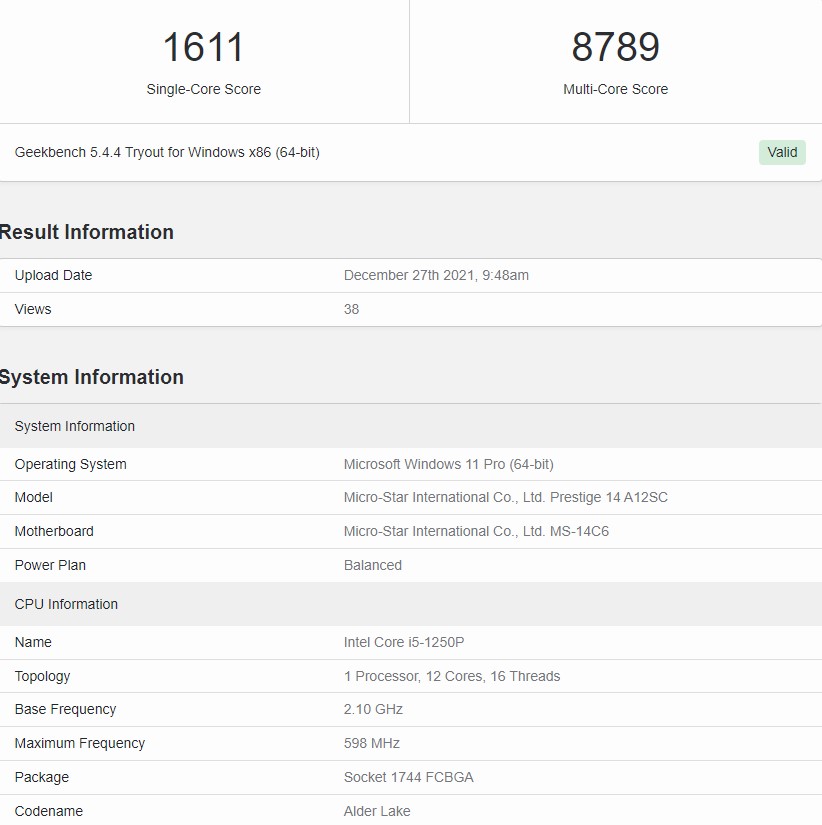Select the MS-14C6 motherboard value
This screenshot has height=825, width=822.
pos(476,531)
